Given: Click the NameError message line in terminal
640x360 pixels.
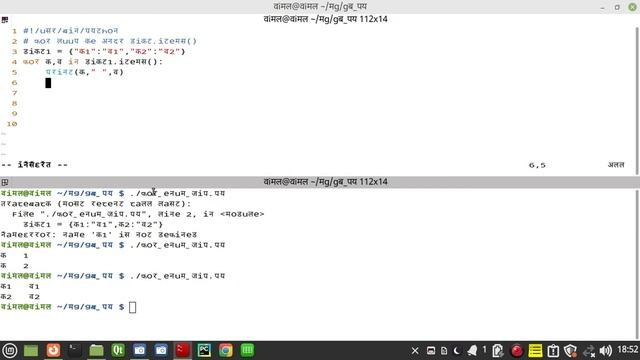Looking at the screenshot, I should click(99, 235).
